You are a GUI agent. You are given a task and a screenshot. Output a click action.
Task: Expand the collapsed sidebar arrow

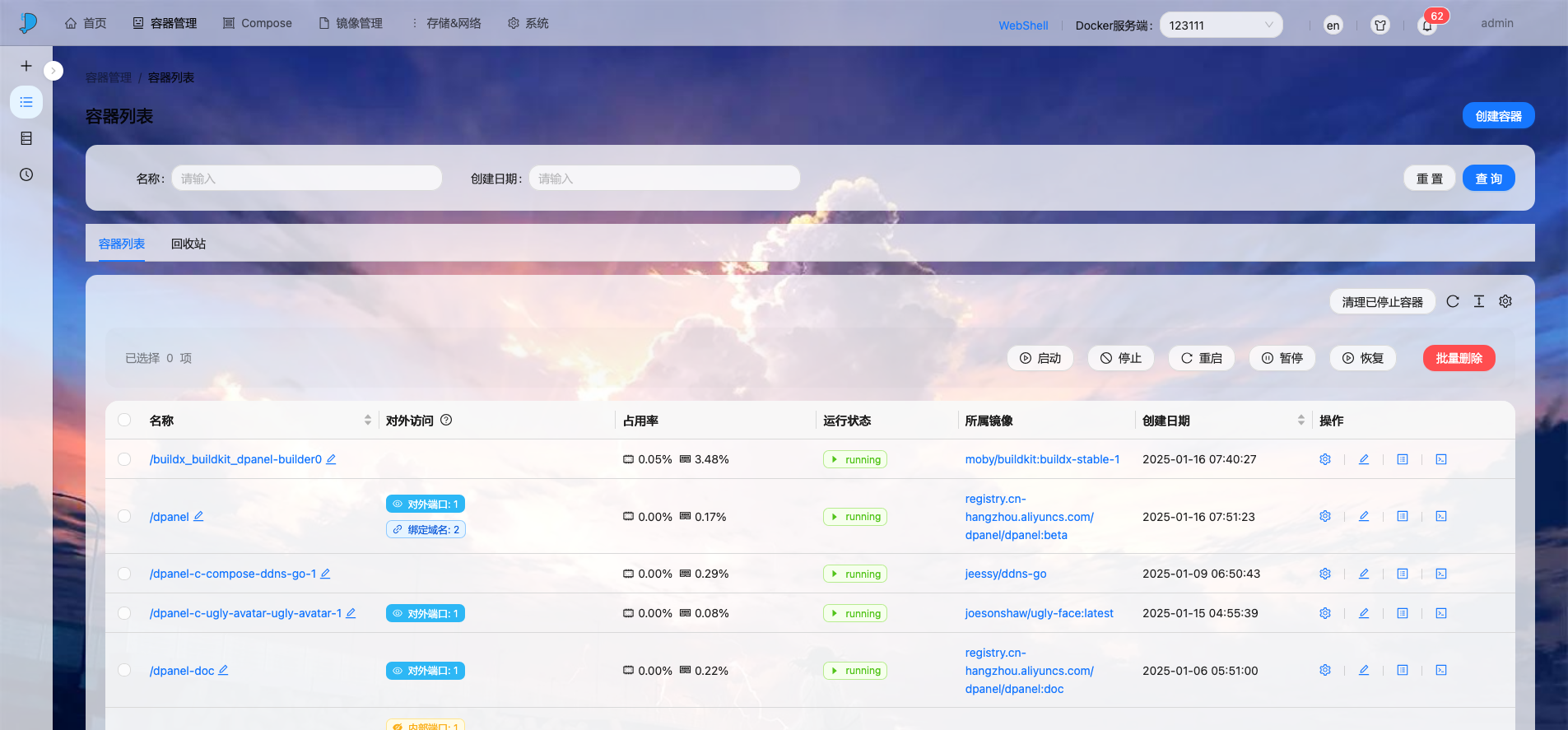[x=54, y=71]
